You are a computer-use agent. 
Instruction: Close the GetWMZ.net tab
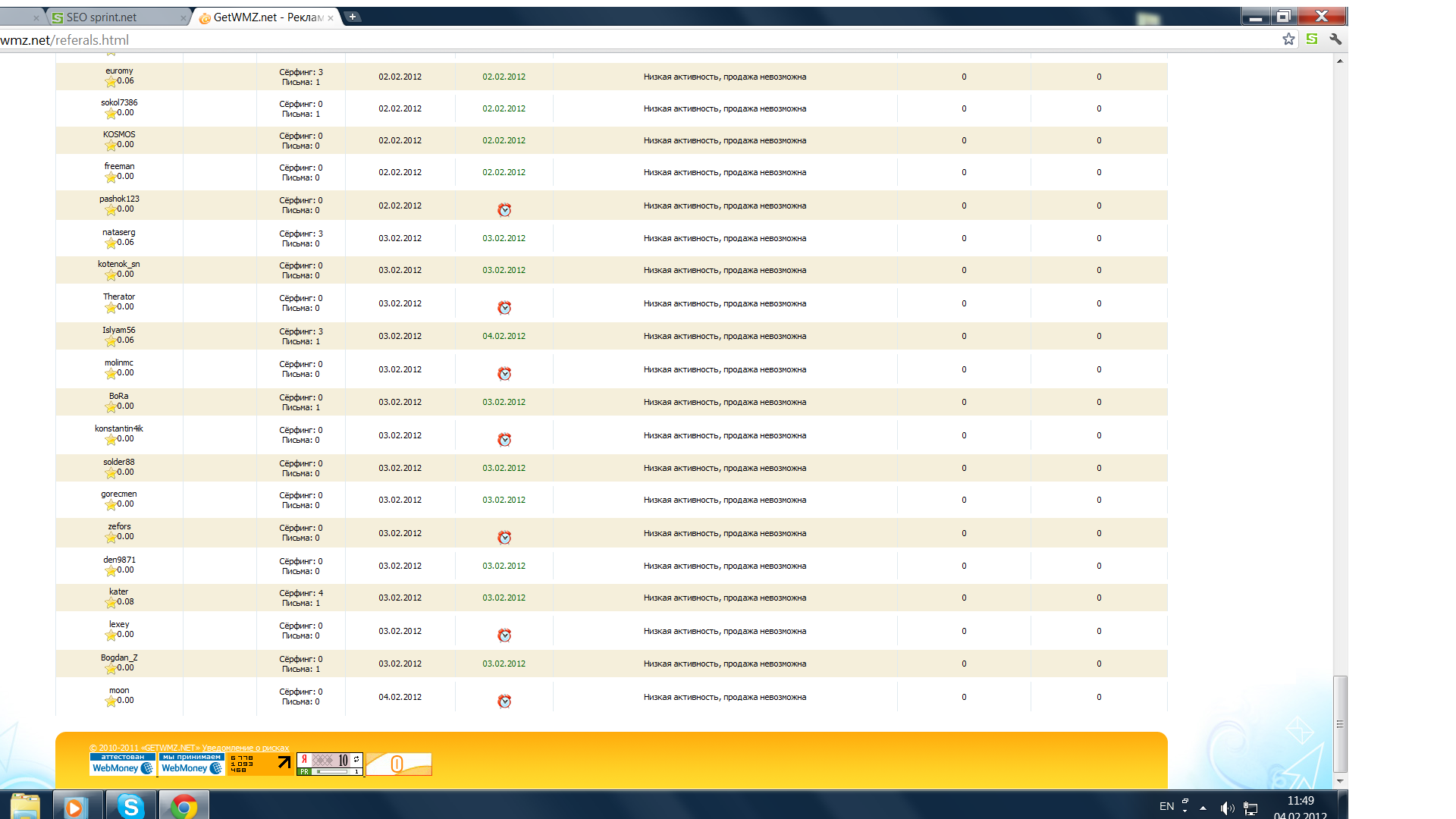coord(331,18)
